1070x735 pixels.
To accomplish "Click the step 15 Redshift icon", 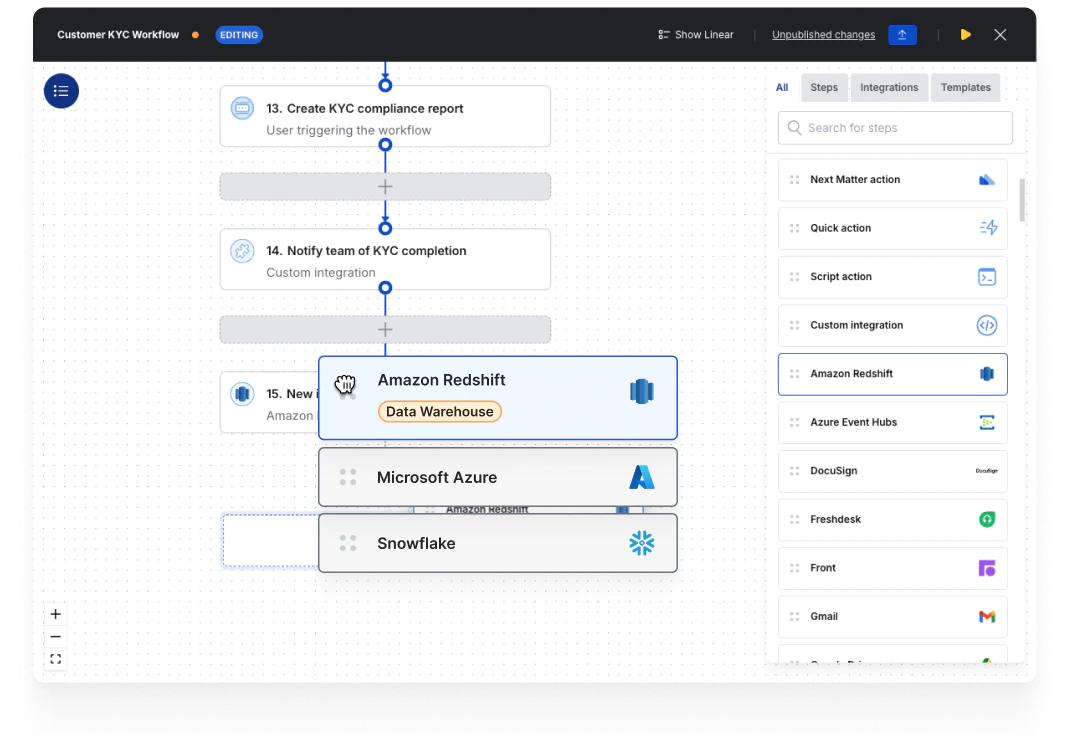I will coord(242,394).
